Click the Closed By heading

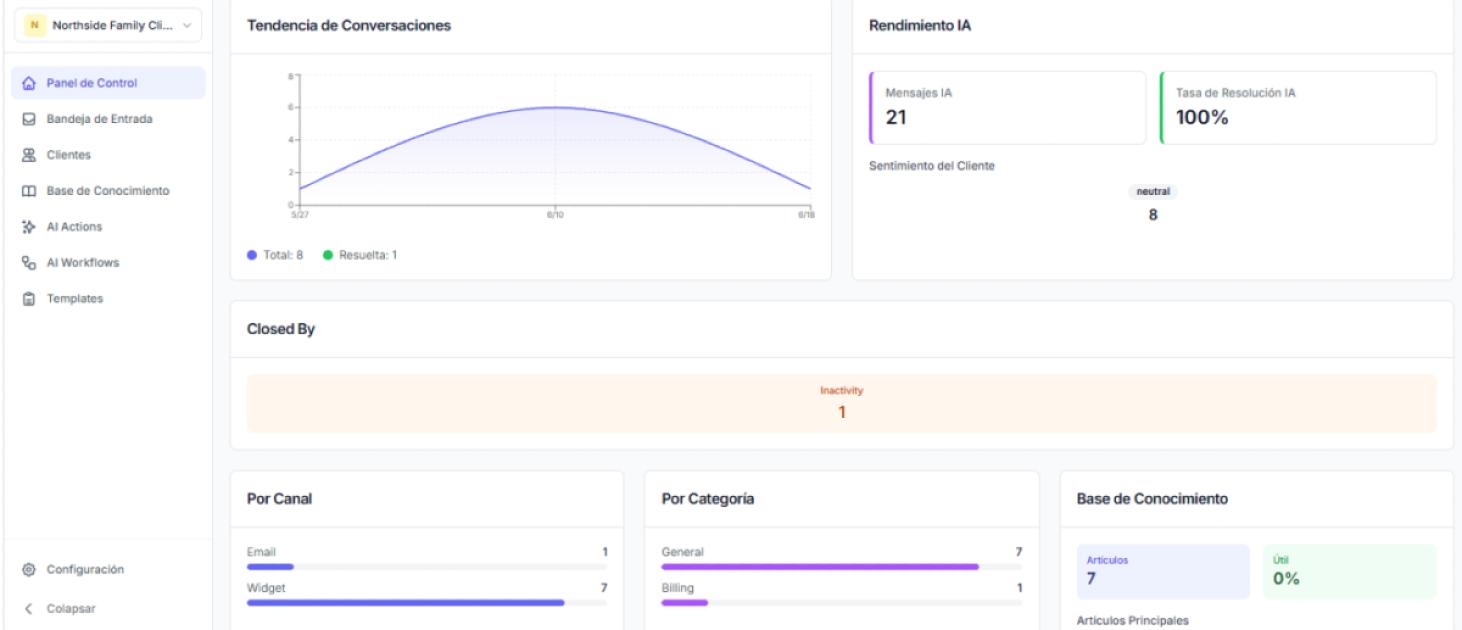[281, 329]
